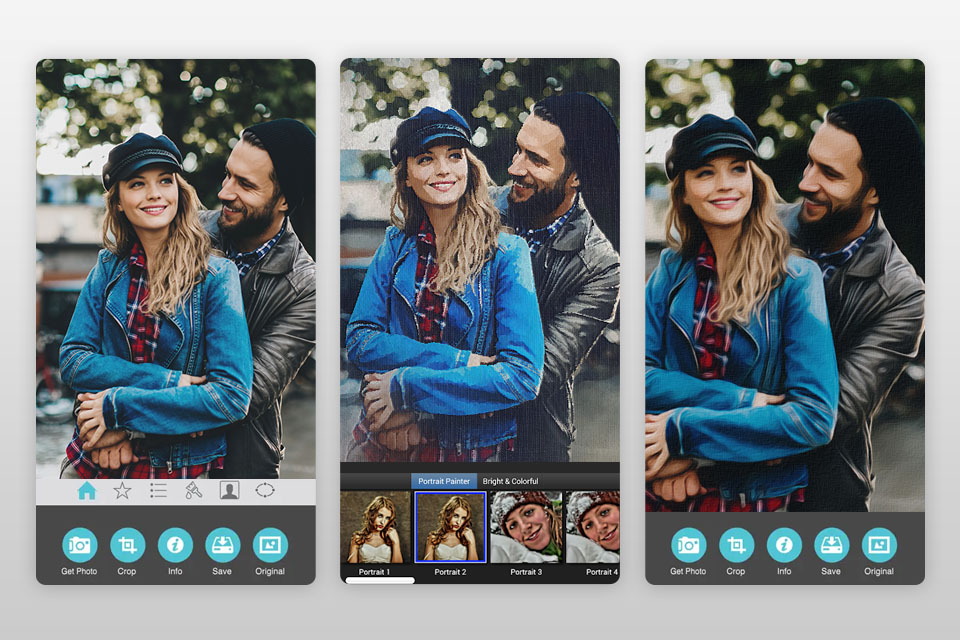Select the dashed ellipse selection icon in left screen

(x=264, y=491)
